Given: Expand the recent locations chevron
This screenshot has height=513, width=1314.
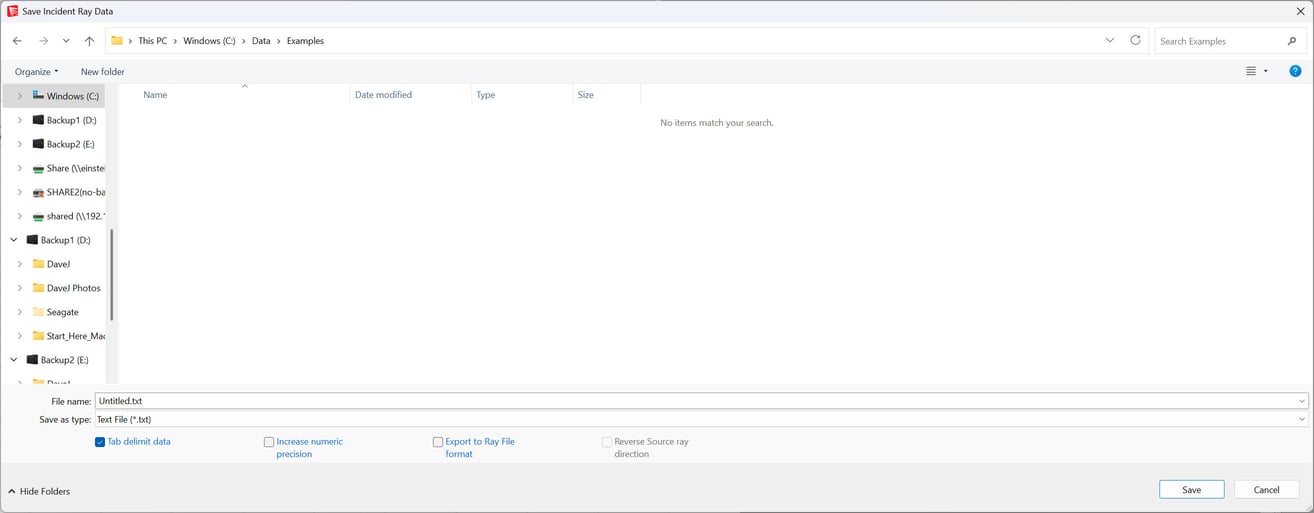Looking at the screenshot, I should (66, 41).
